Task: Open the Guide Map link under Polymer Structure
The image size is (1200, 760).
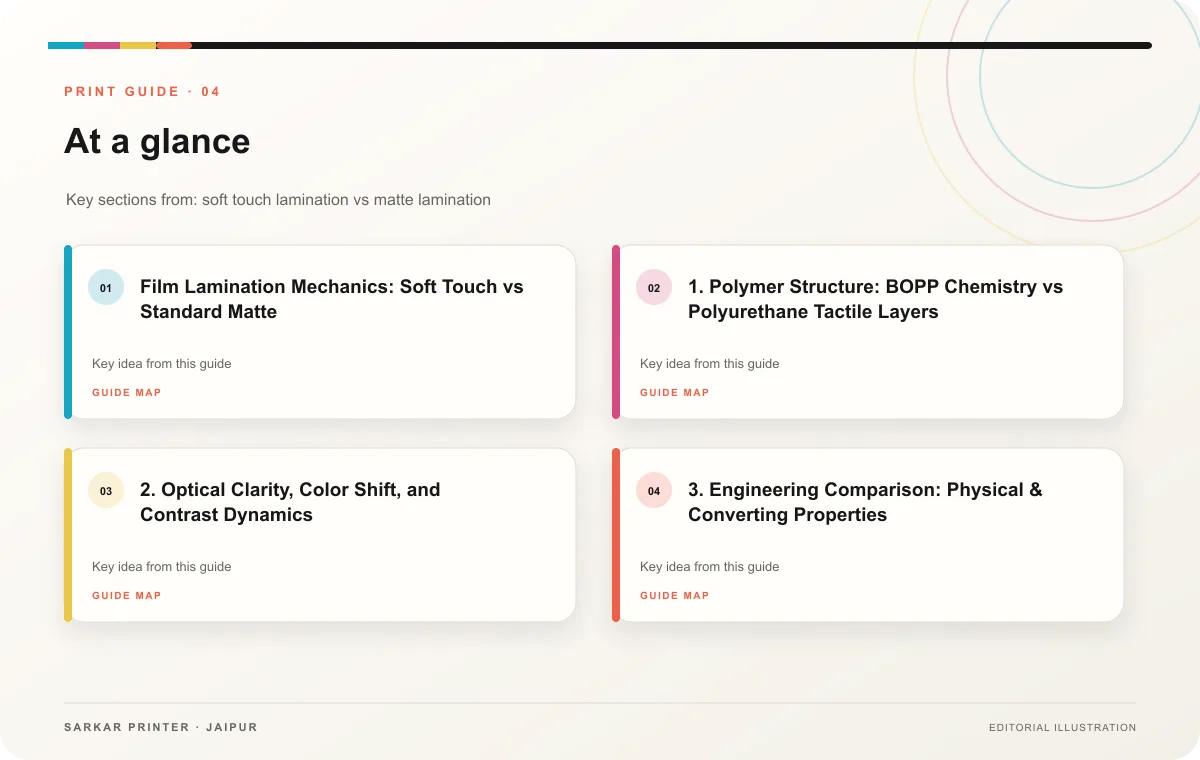Action: (x=675, y=393)
